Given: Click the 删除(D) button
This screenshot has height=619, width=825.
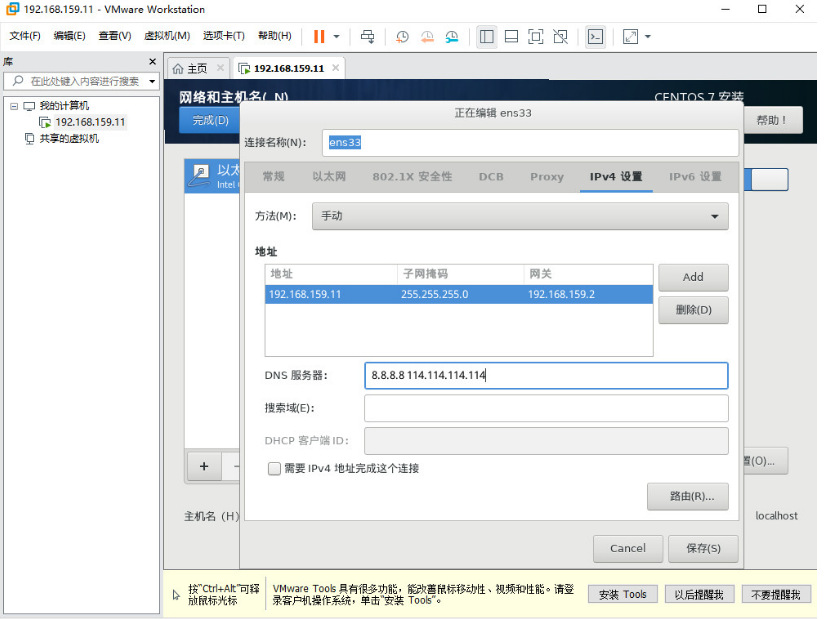Looking at the screenshot, I should click(693, 310).
